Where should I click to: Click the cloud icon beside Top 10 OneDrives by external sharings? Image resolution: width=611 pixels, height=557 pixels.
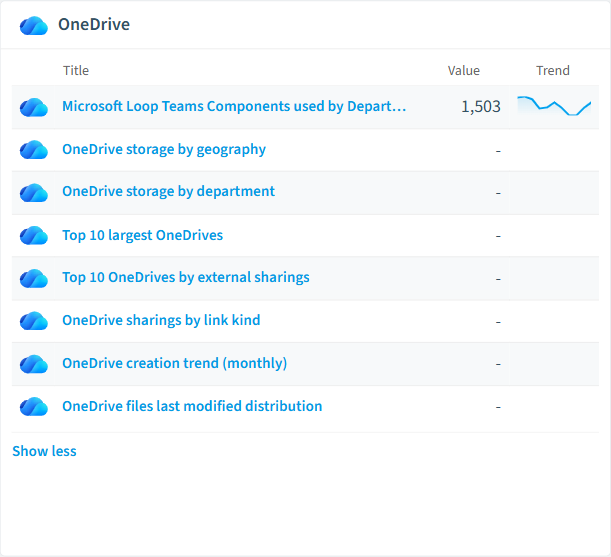(x=34, y=278)
